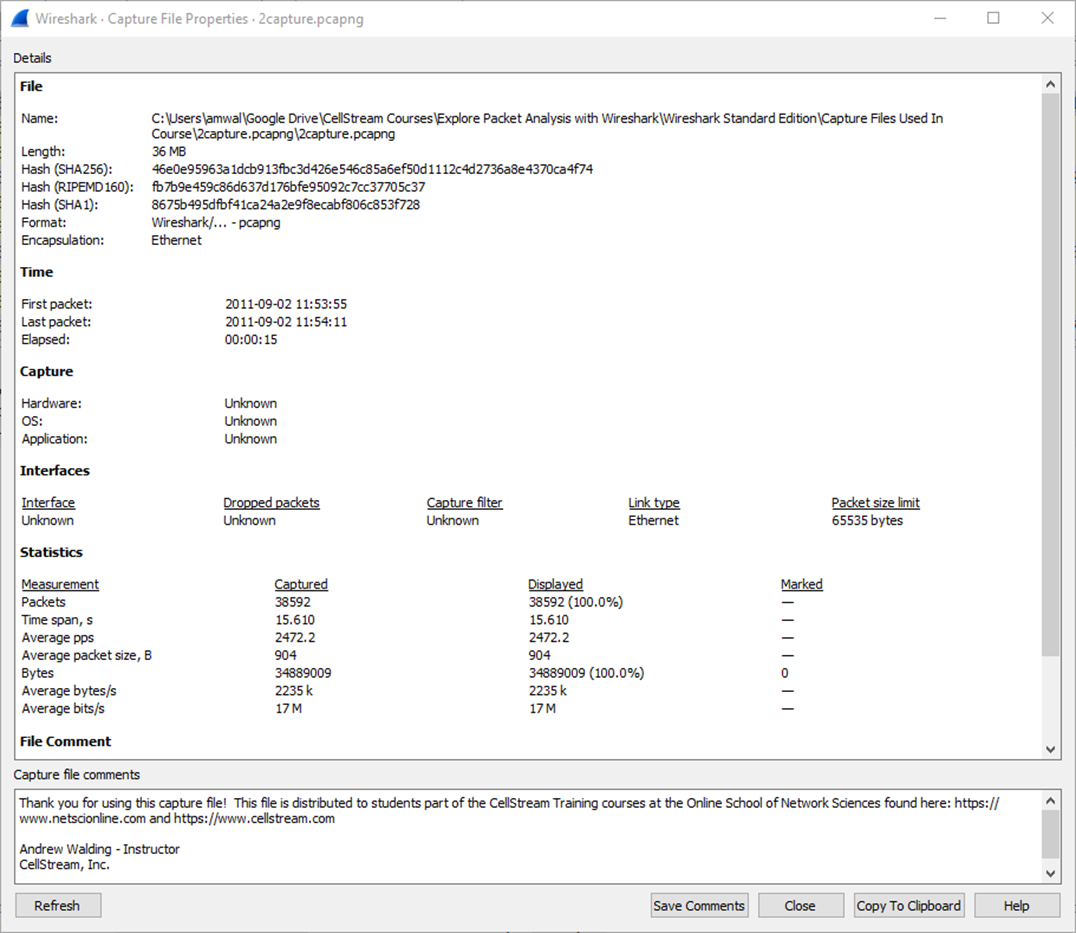
Task: Save the capture file comments
Action: 699,905
